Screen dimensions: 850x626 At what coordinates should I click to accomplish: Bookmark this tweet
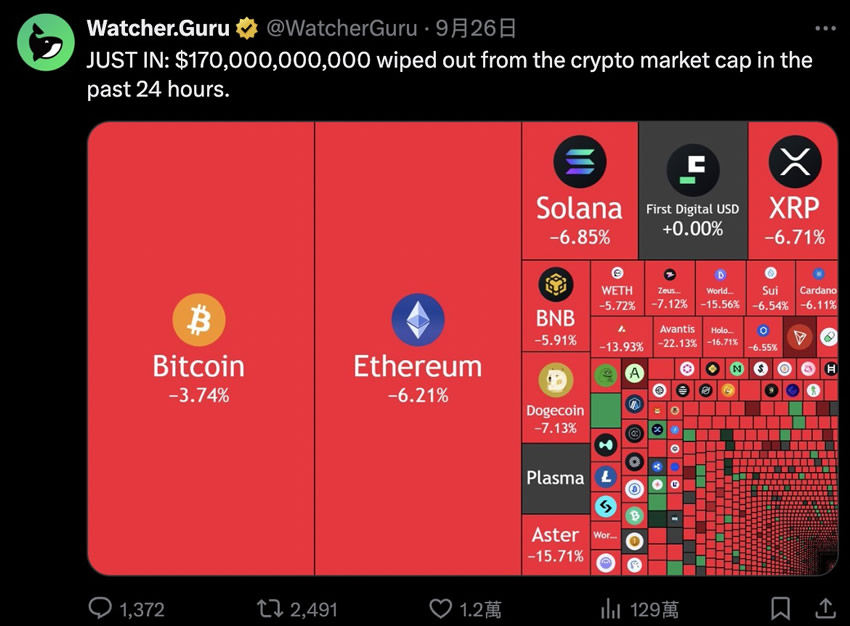[781, 609]
